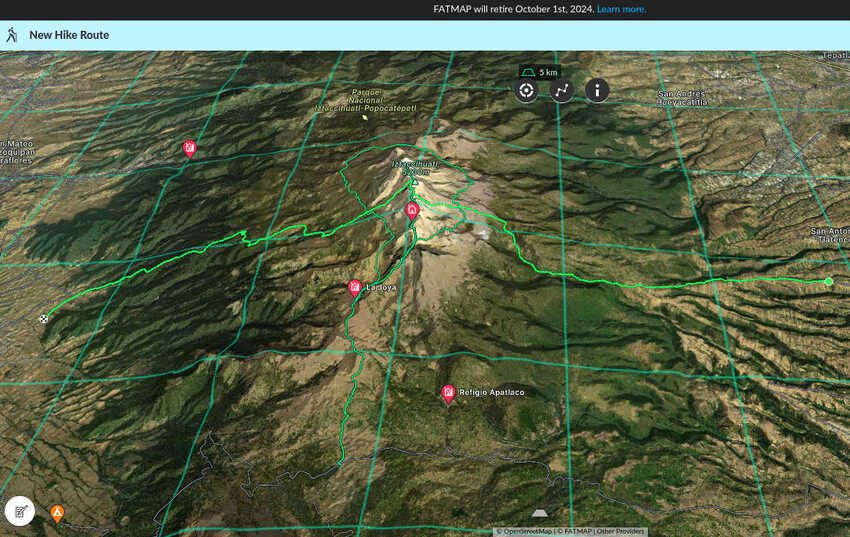Click the 5 km scale indicator
This screenshot has height=537, width=850.
click(x=540, y=72)
